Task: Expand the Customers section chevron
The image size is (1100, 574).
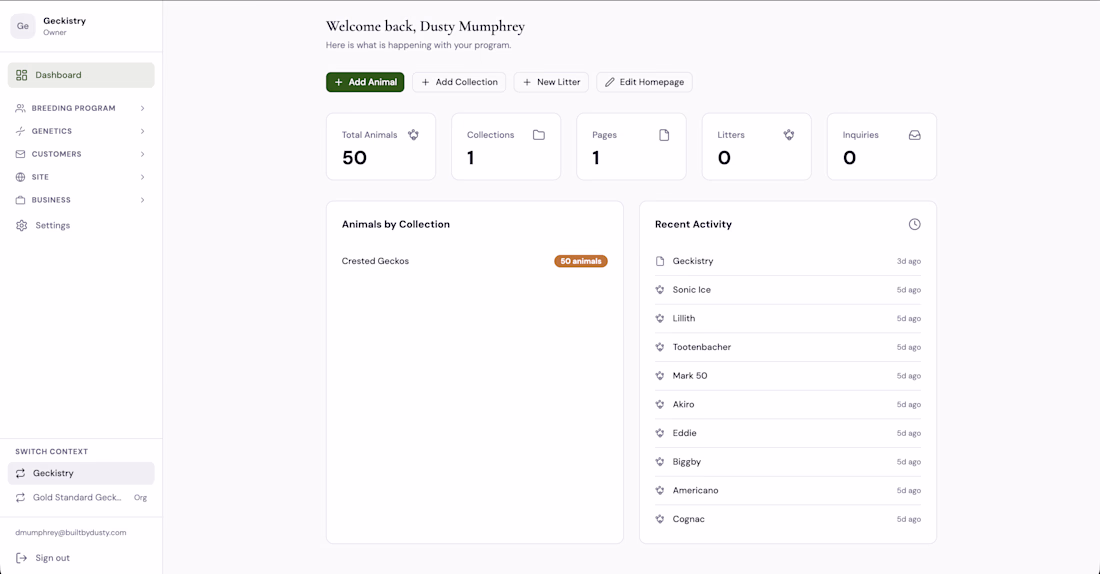Action: tap(142, 154)
